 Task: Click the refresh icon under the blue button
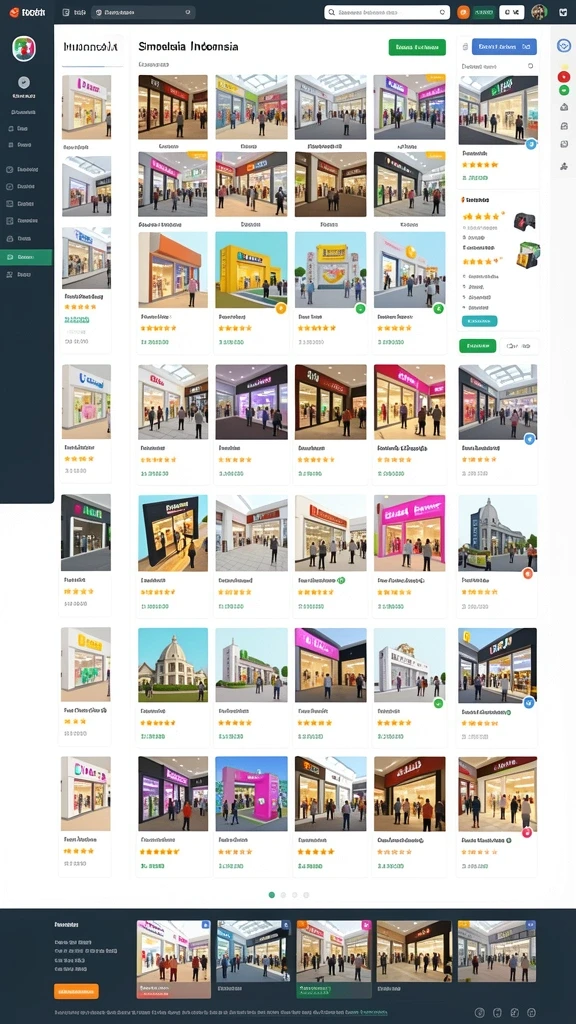pos(530,66)
